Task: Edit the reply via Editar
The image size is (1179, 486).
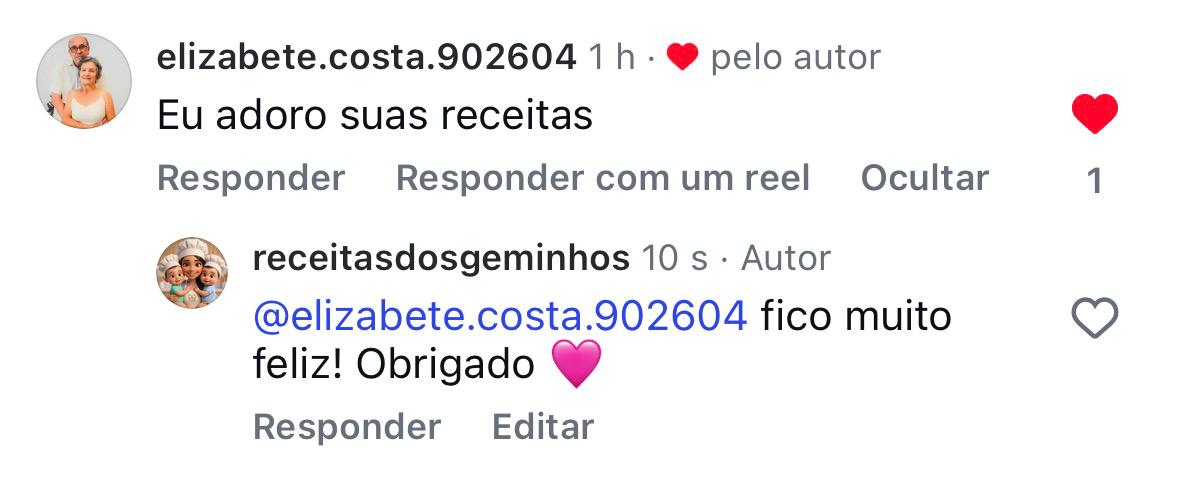Action: (542, 427)
